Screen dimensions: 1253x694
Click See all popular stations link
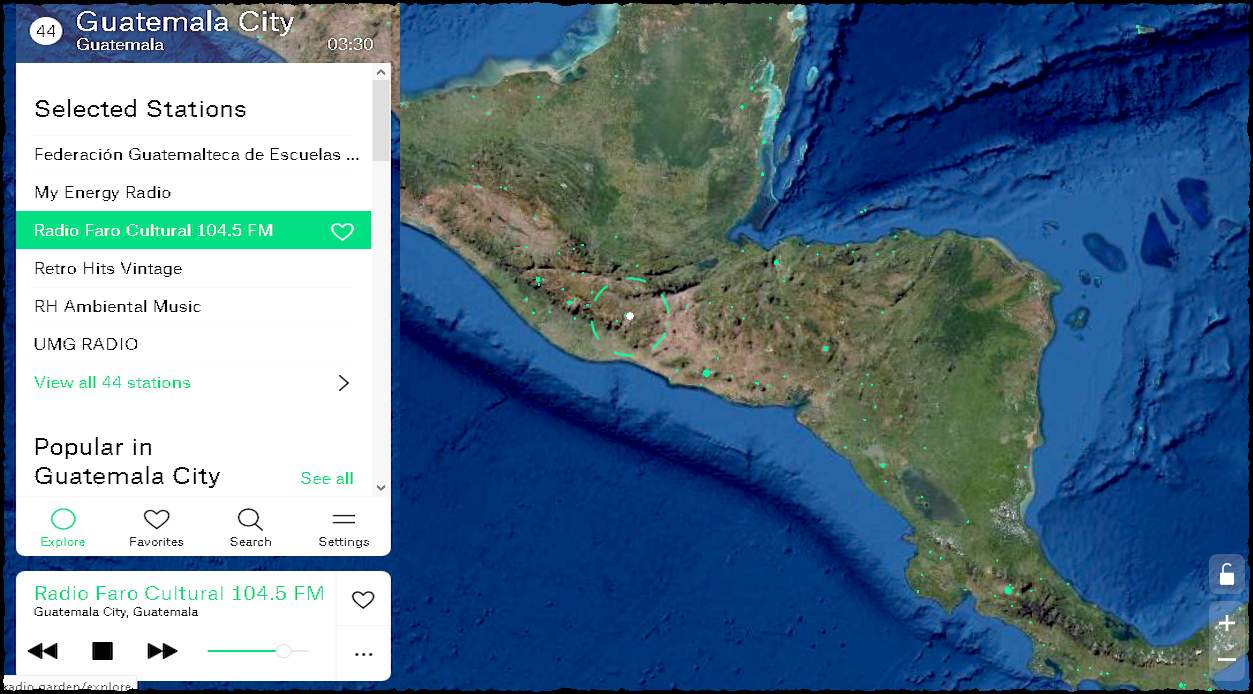click(326, 478)
